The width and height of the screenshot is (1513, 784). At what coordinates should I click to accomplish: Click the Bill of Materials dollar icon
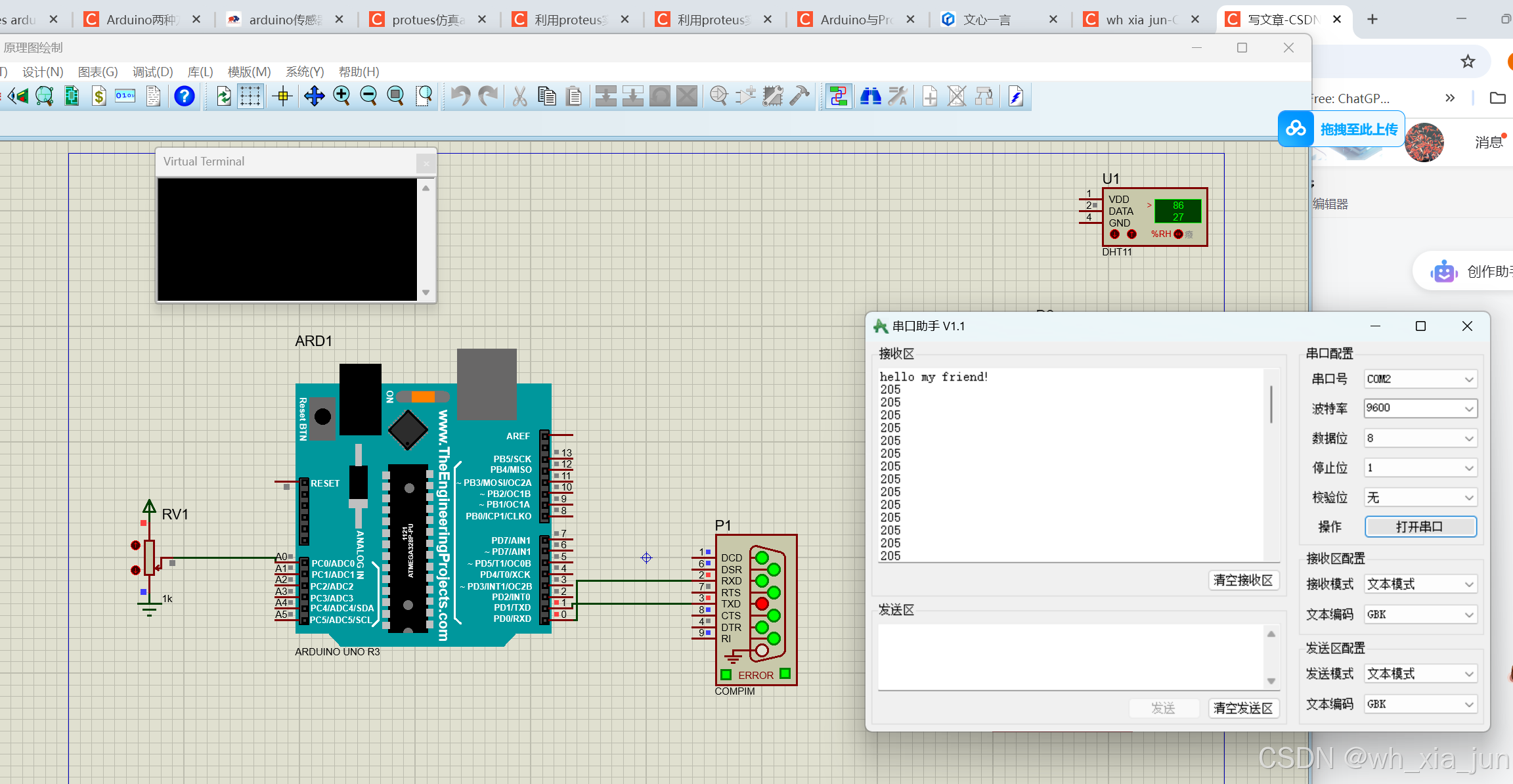(x=99, y=97)
